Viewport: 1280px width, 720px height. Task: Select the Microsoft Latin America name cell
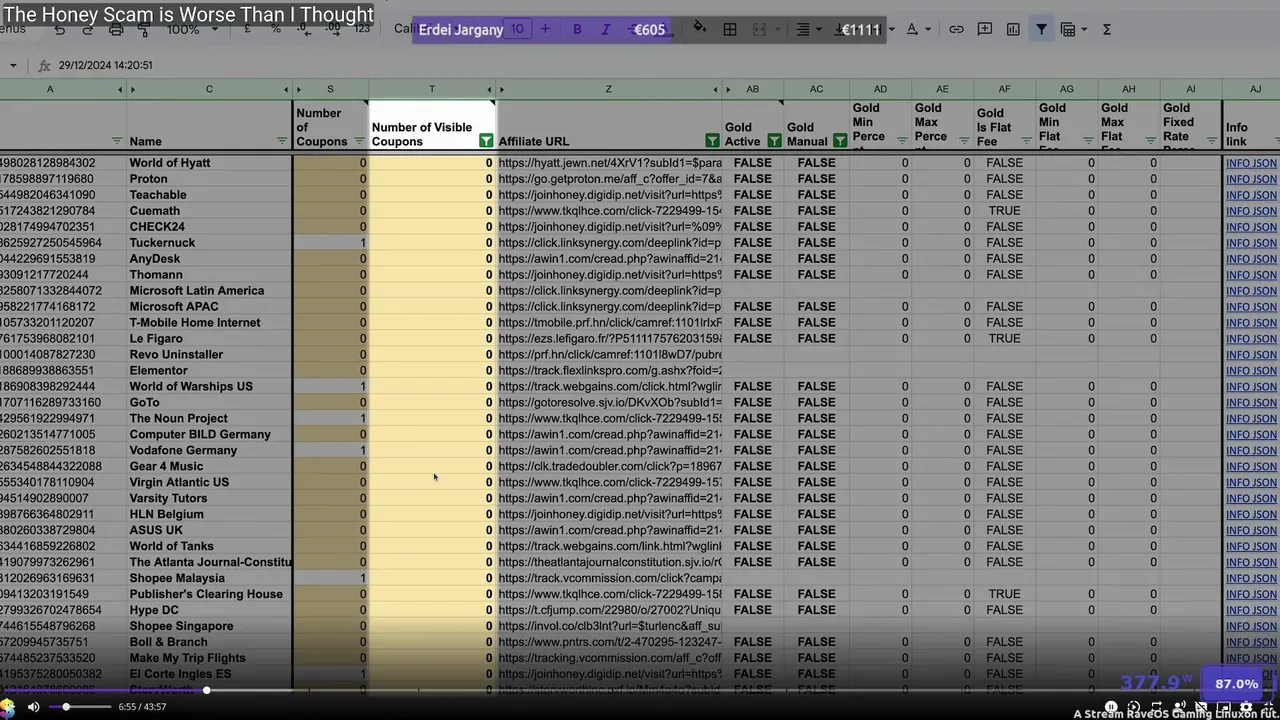[209, 291]
